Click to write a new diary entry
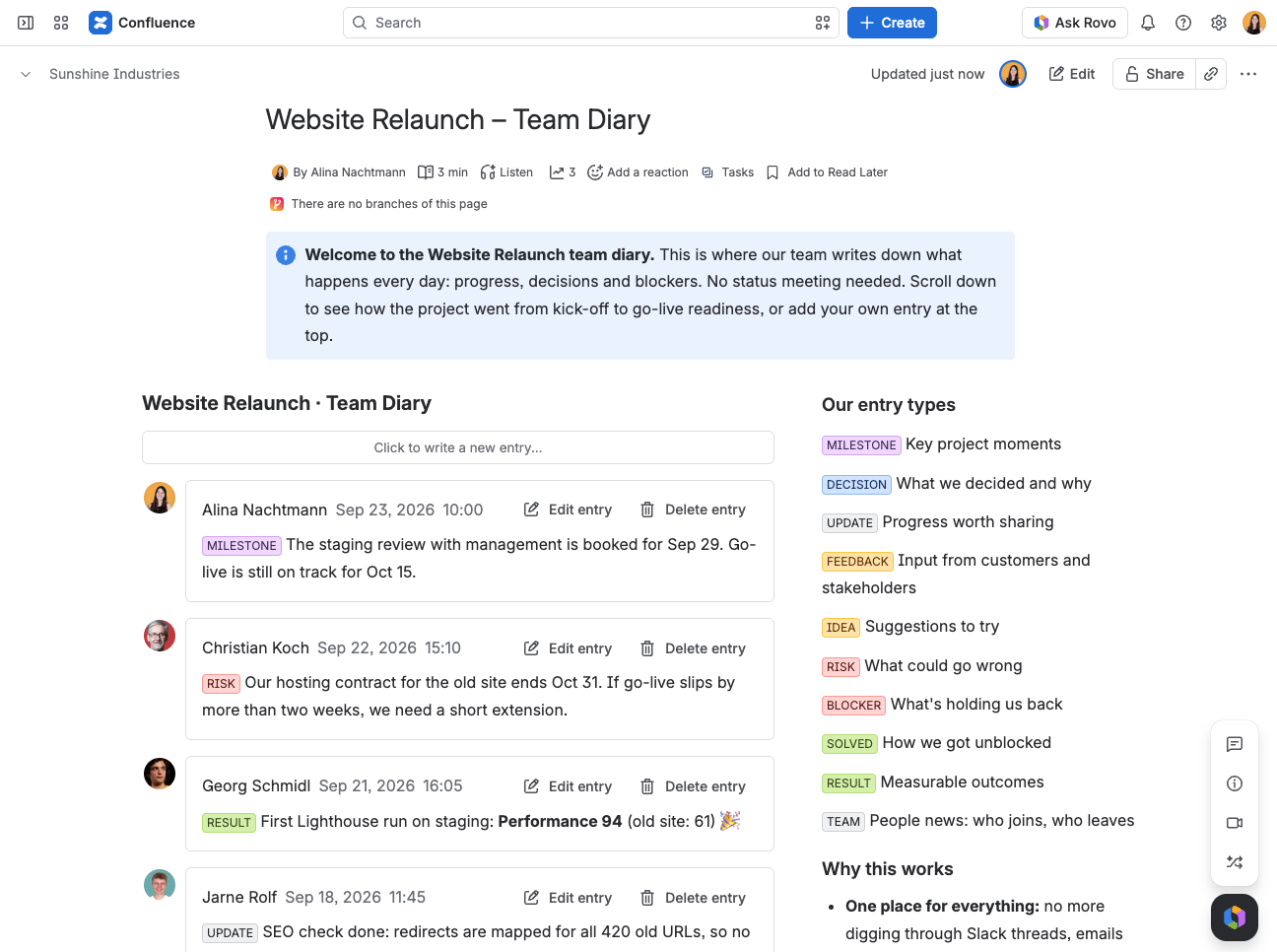Image resolution: width=1277 pixels, height=952 pixels. 458,447
